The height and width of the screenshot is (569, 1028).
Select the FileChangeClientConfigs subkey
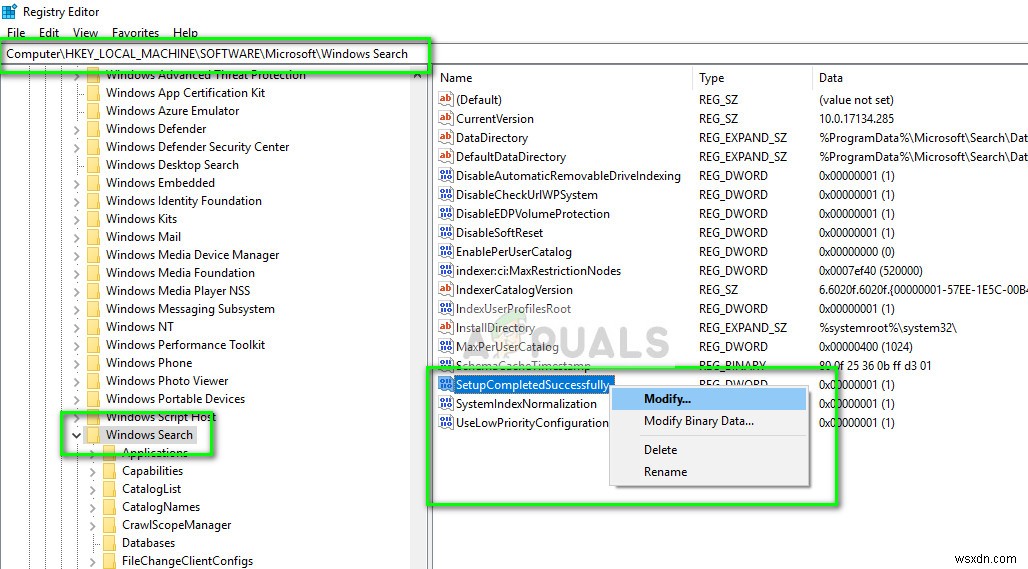click(x=188, y=560)
